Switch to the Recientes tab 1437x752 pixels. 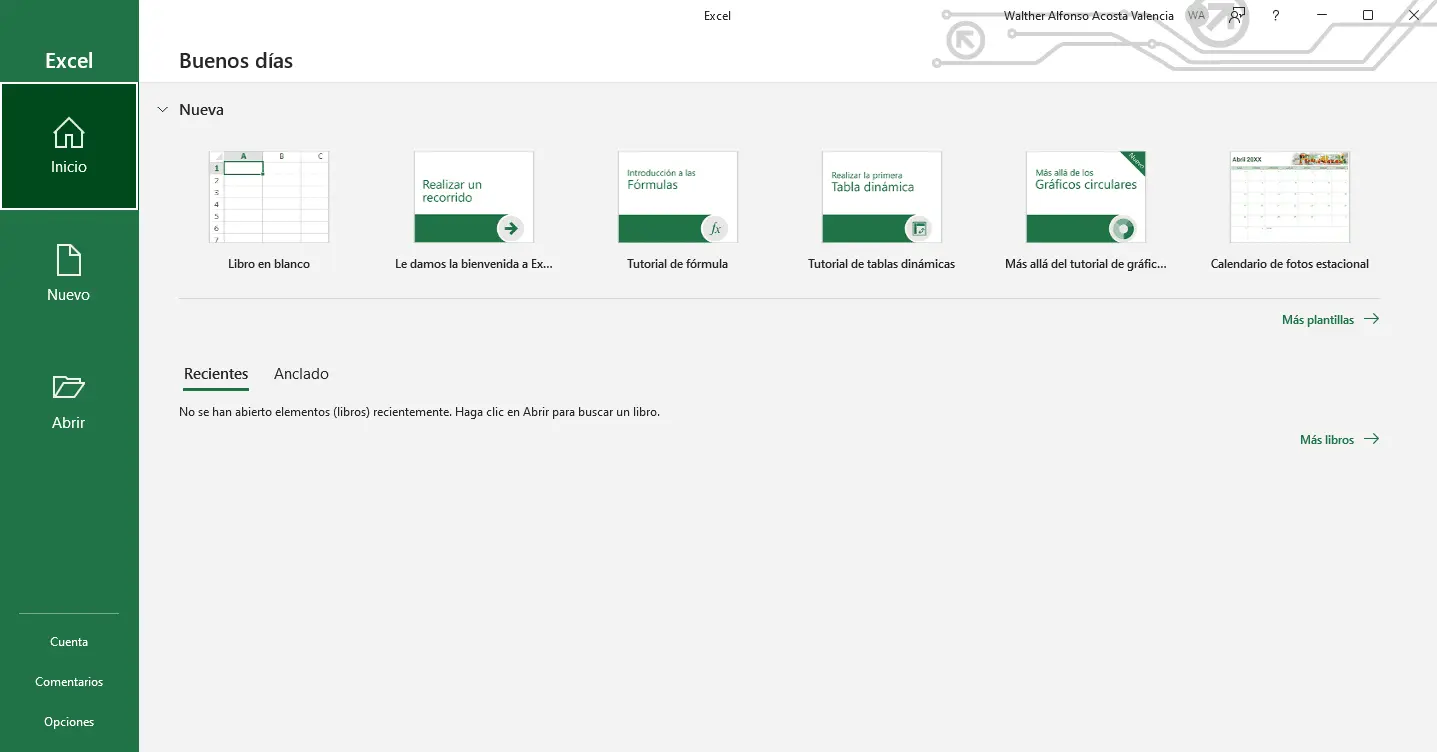pos(216,374)
